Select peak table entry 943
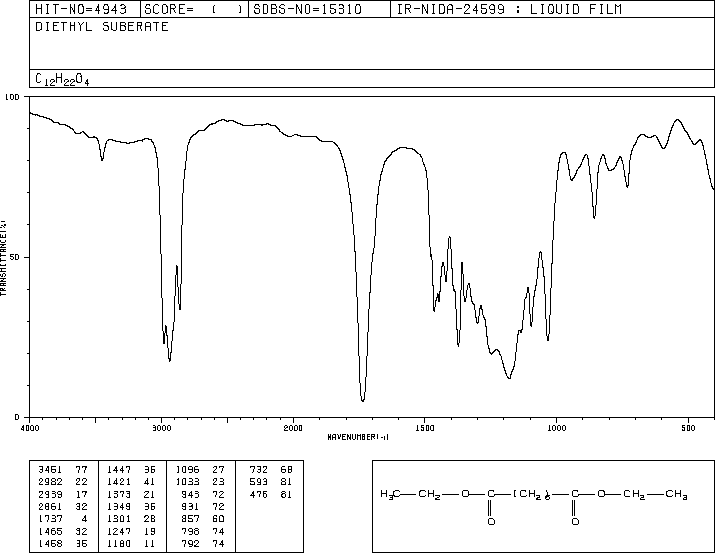This screenshot has width=715, height=553. pos(190,494)
